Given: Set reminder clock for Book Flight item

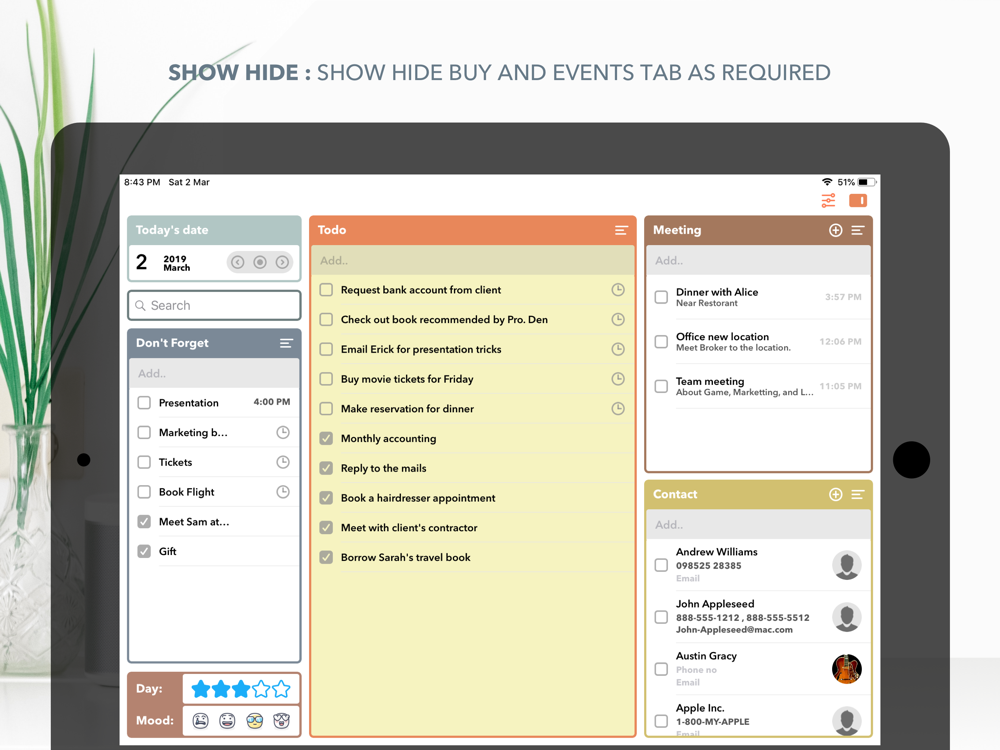Looking at the screenshot, I should tap(283, 492).
